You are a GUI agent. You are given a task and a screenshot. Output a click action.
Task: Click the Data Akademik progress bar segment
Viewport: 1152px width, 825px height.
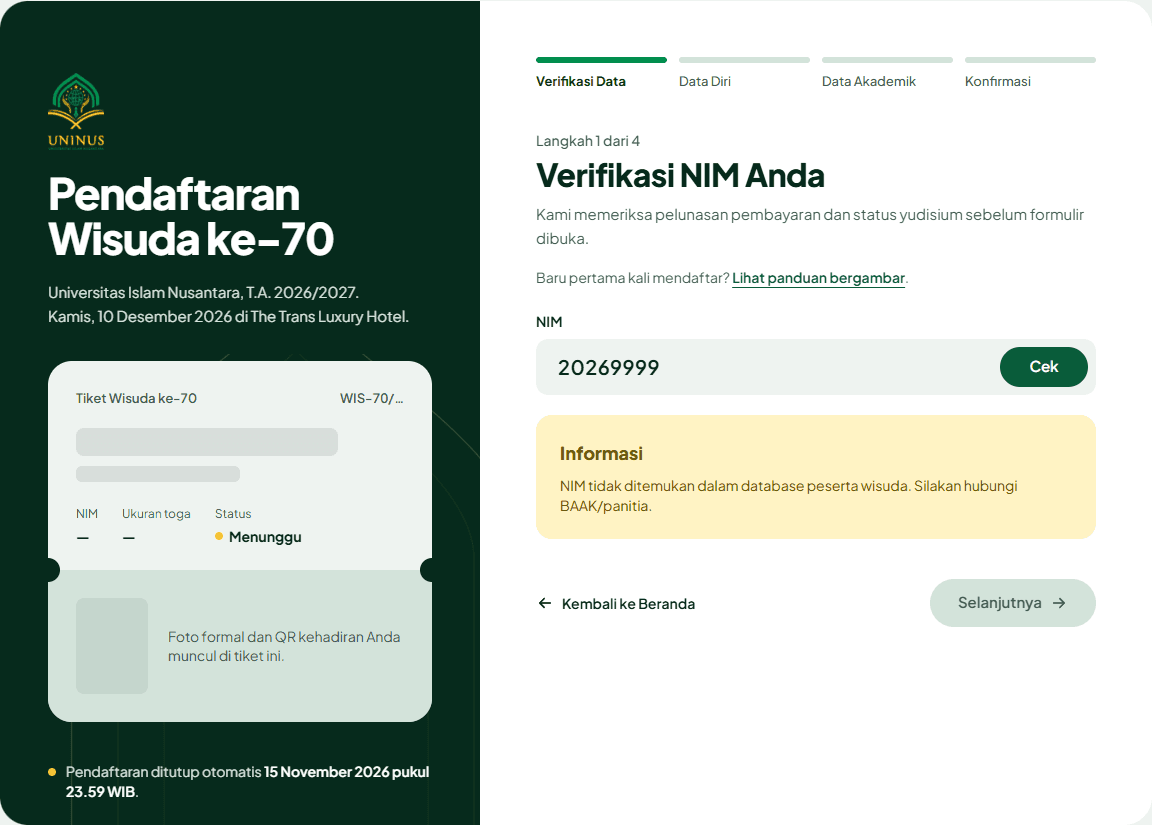coord(888,60)
